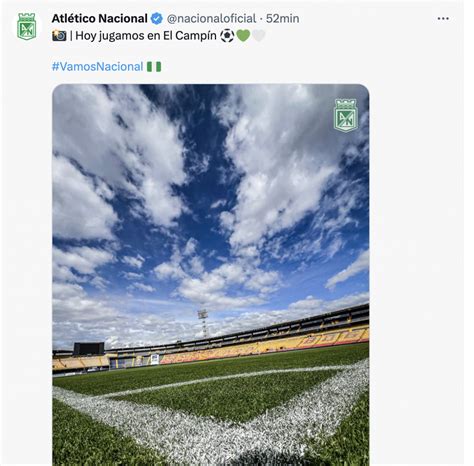
Task: Click the tweet text 'Hoy jugamos en El Campín'
Action: [x=146, y=36]
